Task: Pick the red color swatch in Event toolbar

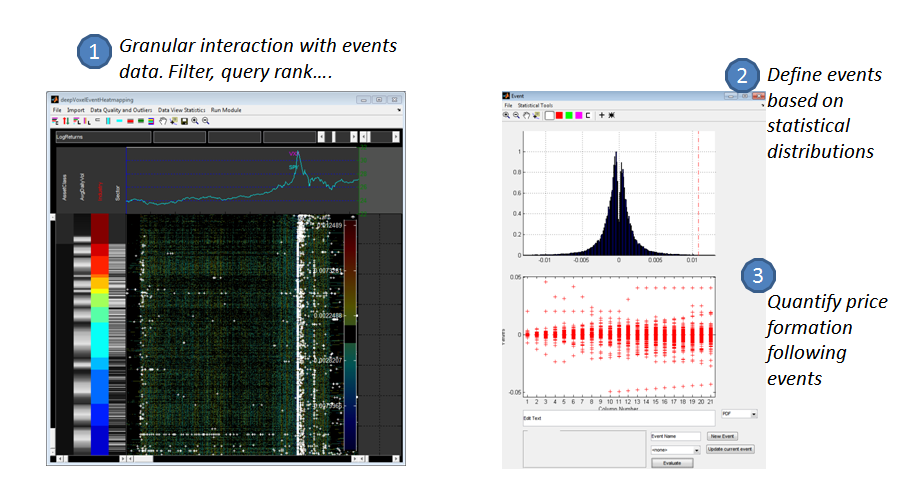Action: pyautogui.click(x=559, y=115)
